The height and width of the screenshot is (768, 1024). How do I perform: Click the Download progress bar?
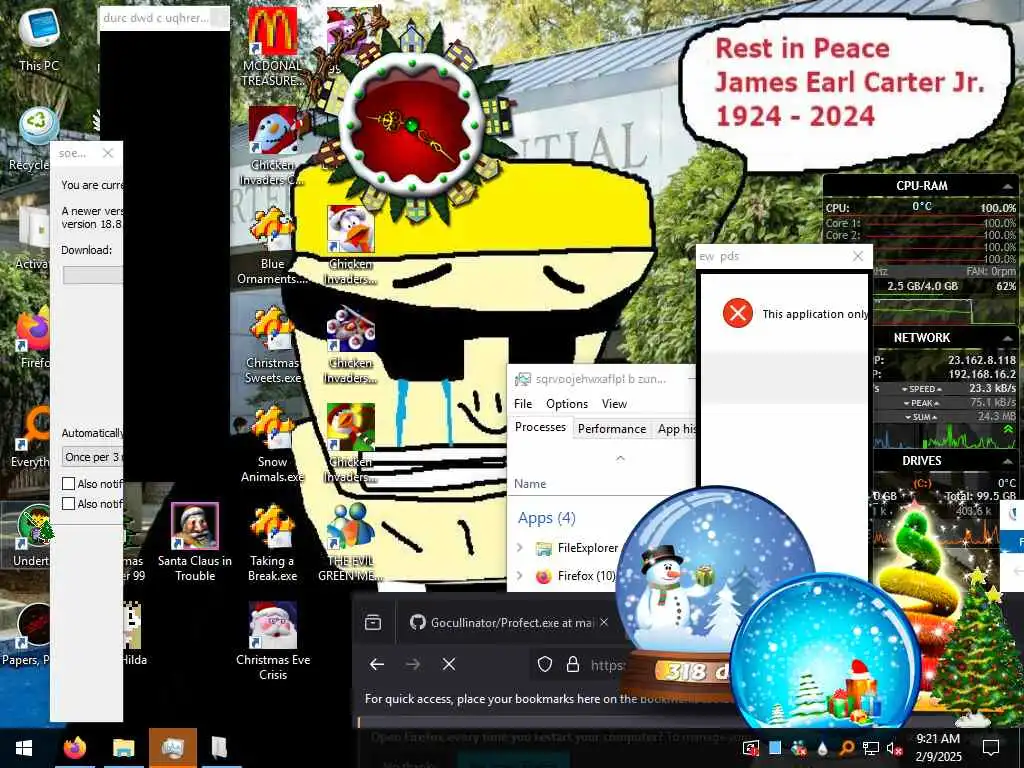[x=93, y=275]
